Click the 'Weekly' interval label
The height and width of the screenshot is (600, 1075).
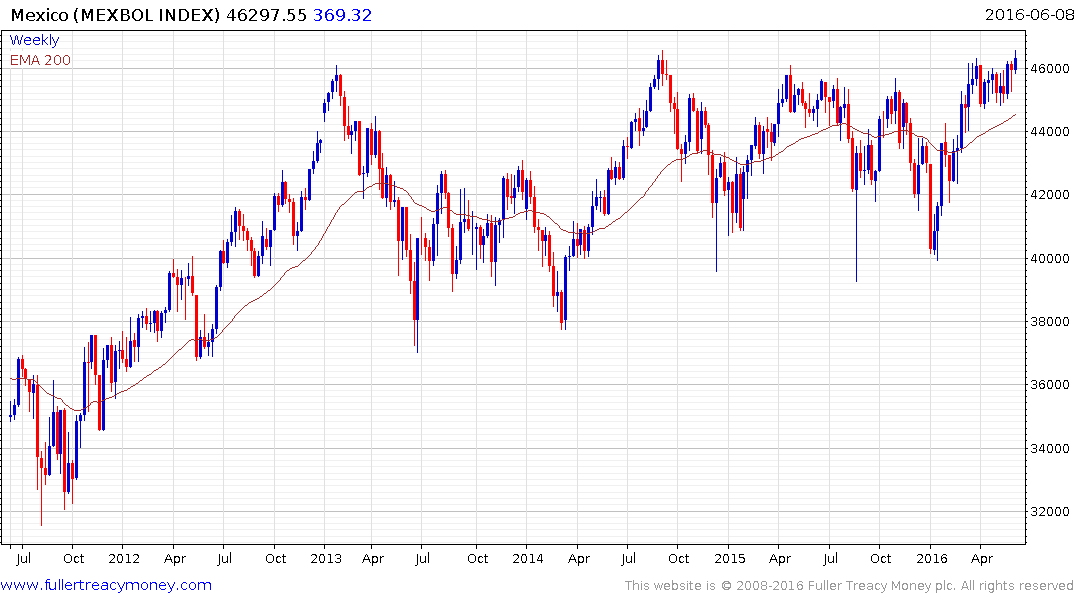coord(34,40)
